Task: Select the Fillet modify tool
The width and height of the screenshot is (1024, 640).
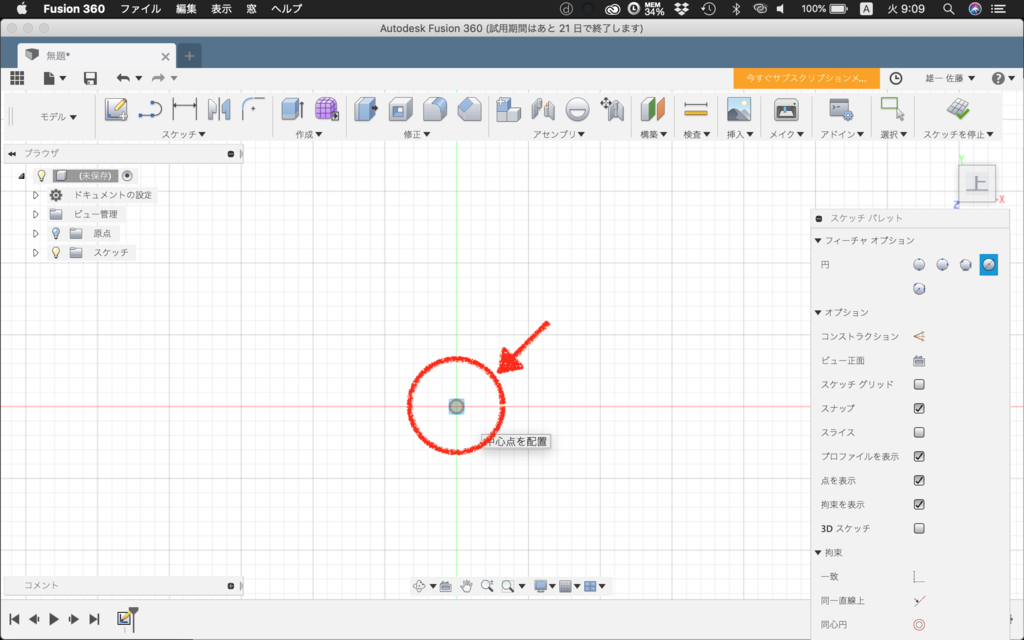Action: point(434,109)
